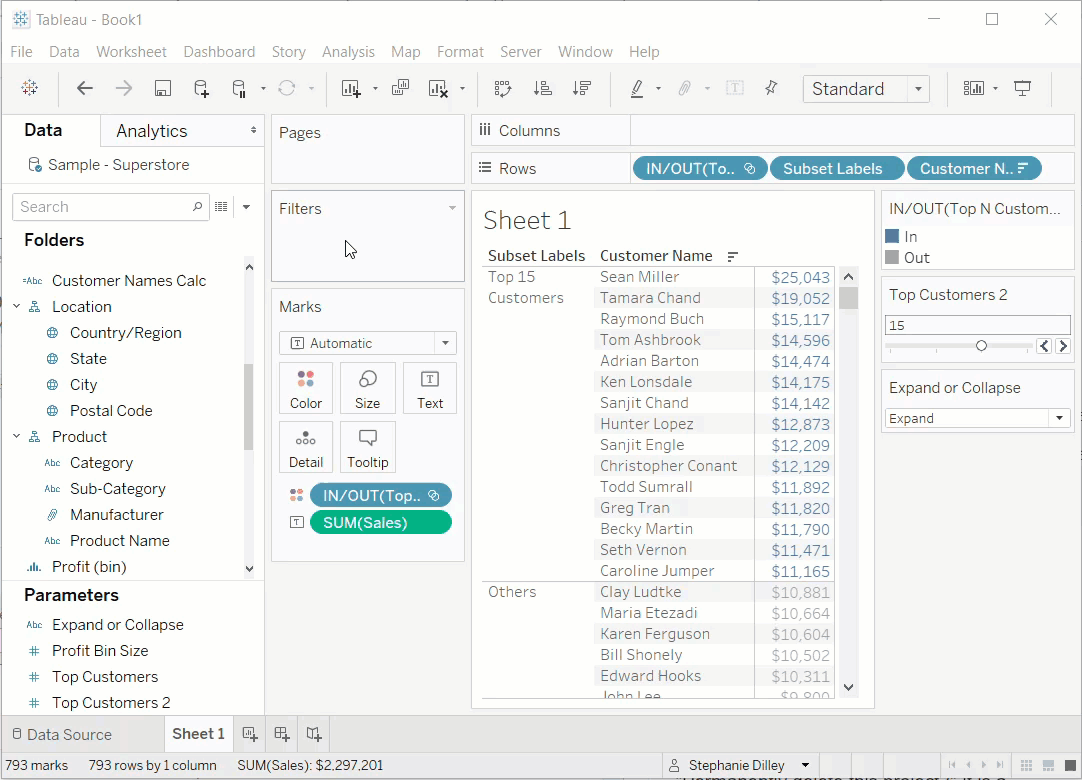Open the Dashboard menu

point(219,52)
